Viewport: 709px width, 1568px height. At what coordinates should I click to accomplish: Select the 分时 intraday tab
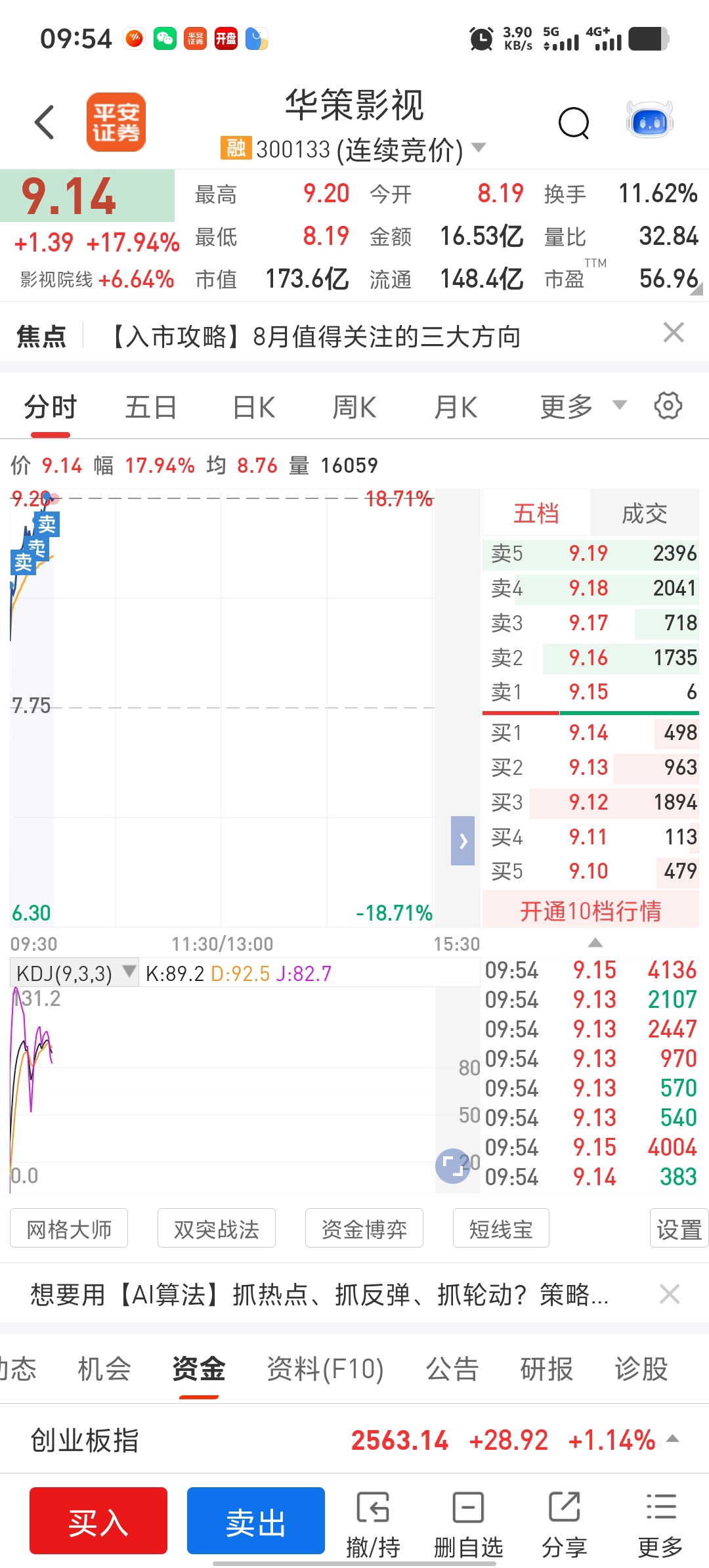tap(51, 407)
